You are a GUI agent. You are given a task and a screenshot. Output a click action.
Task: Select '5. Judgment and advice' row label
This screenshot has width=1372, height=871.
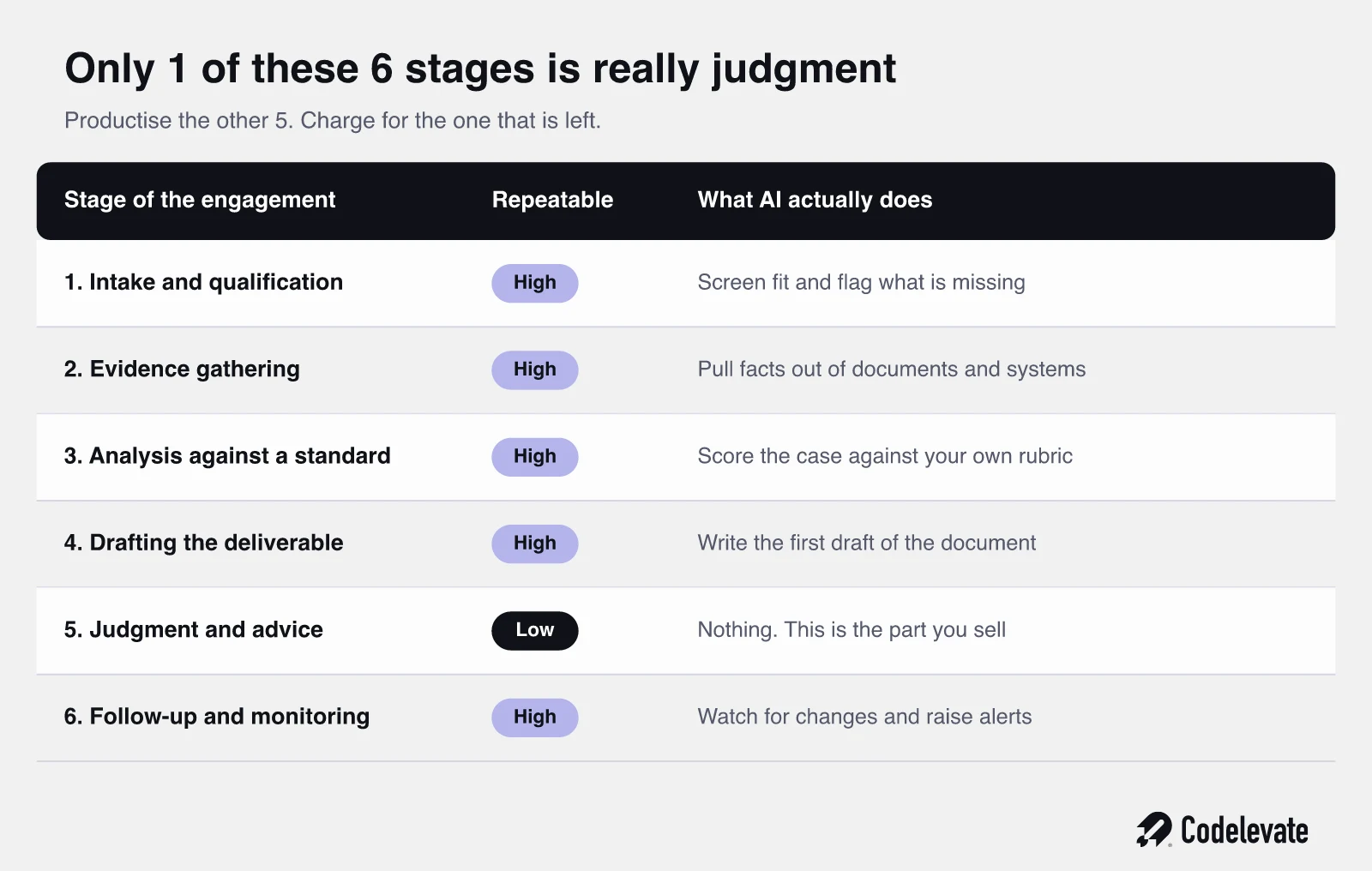[194, 630]
